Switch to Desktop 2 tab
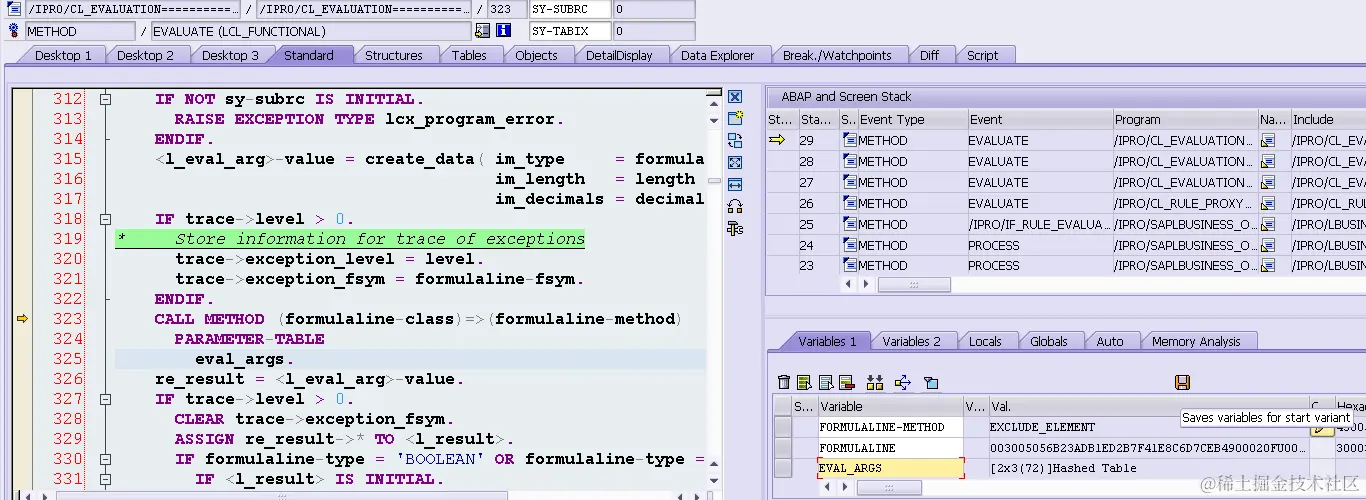This screenshot has height=500, width=1366. [x=145, y=55]
